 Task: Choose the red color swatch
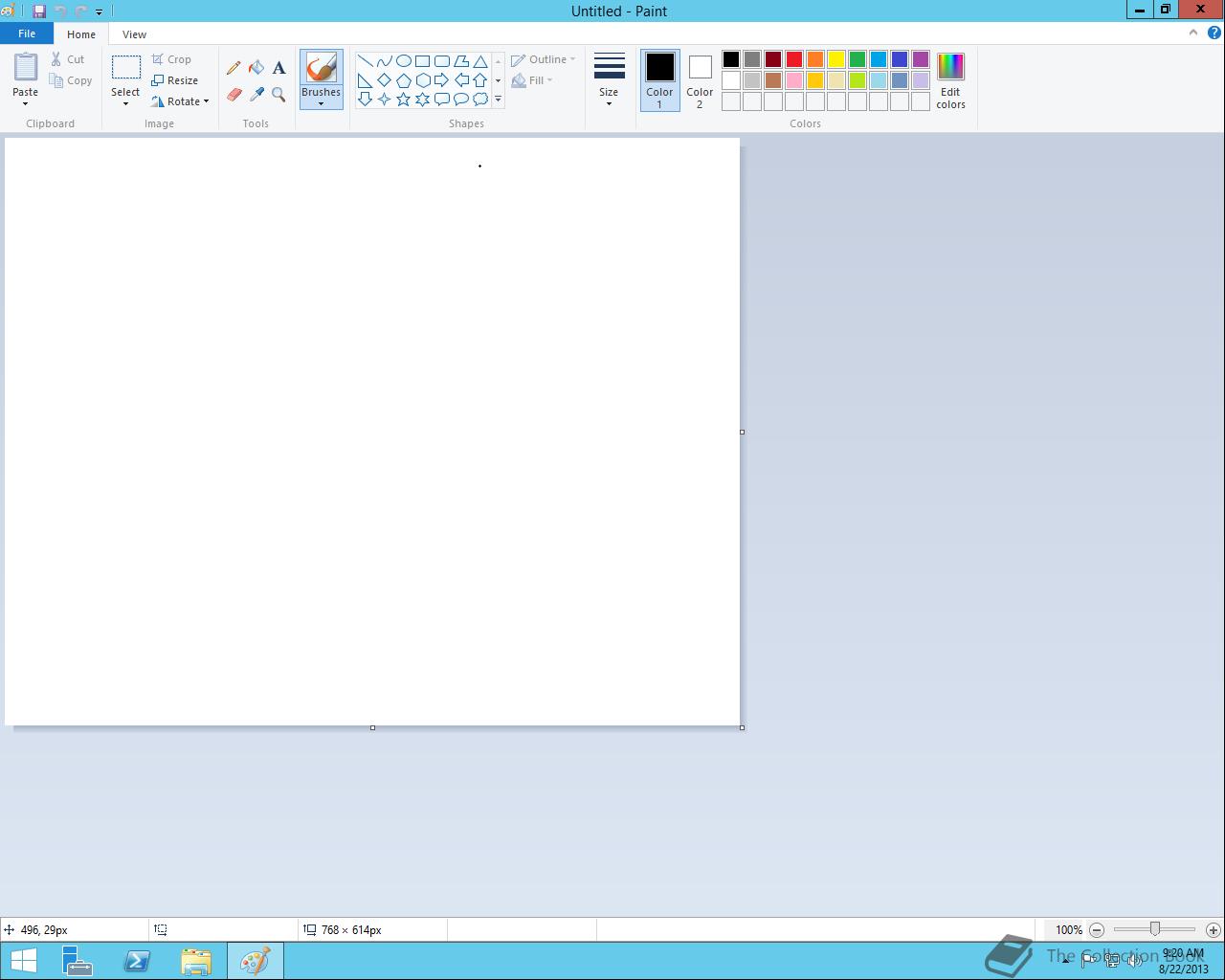pyautogui.click(x=794, y=59)
